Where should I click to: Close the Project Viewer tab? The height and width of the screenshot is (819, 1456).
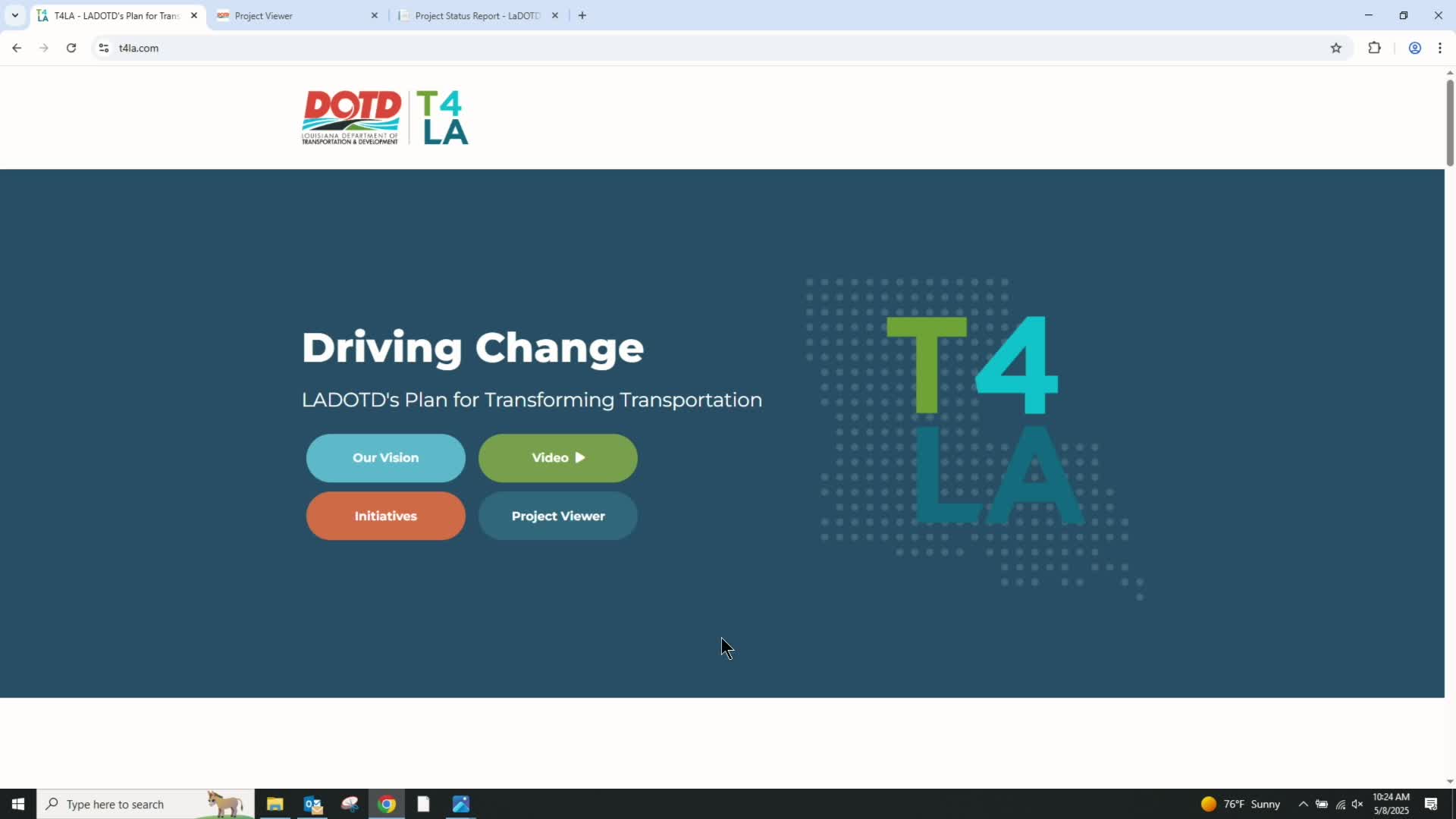pos(375,15)
